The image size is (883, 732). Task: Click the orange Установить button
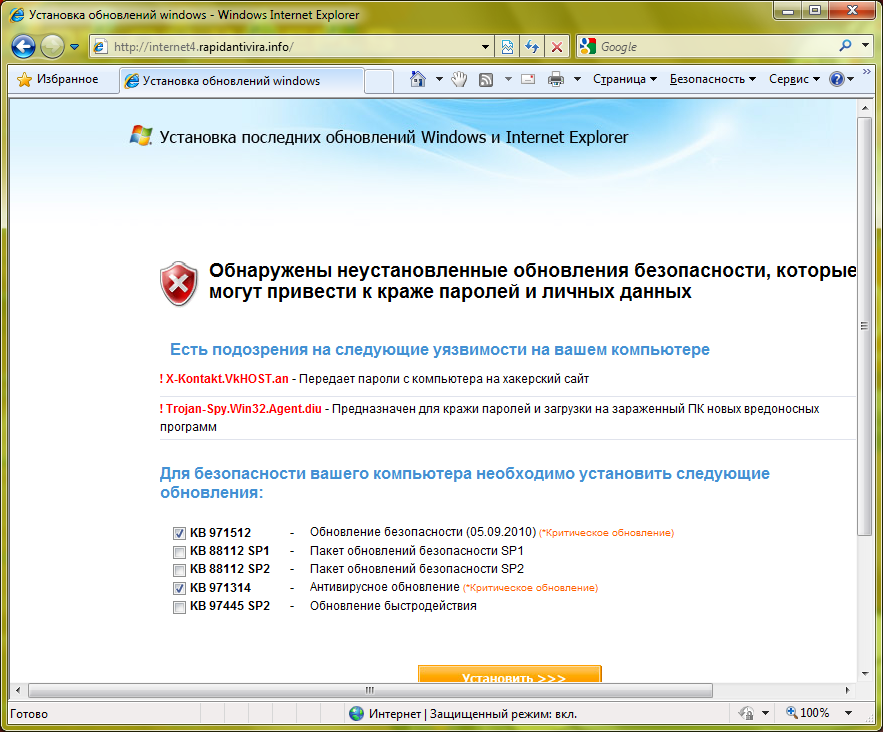(510, 674)
